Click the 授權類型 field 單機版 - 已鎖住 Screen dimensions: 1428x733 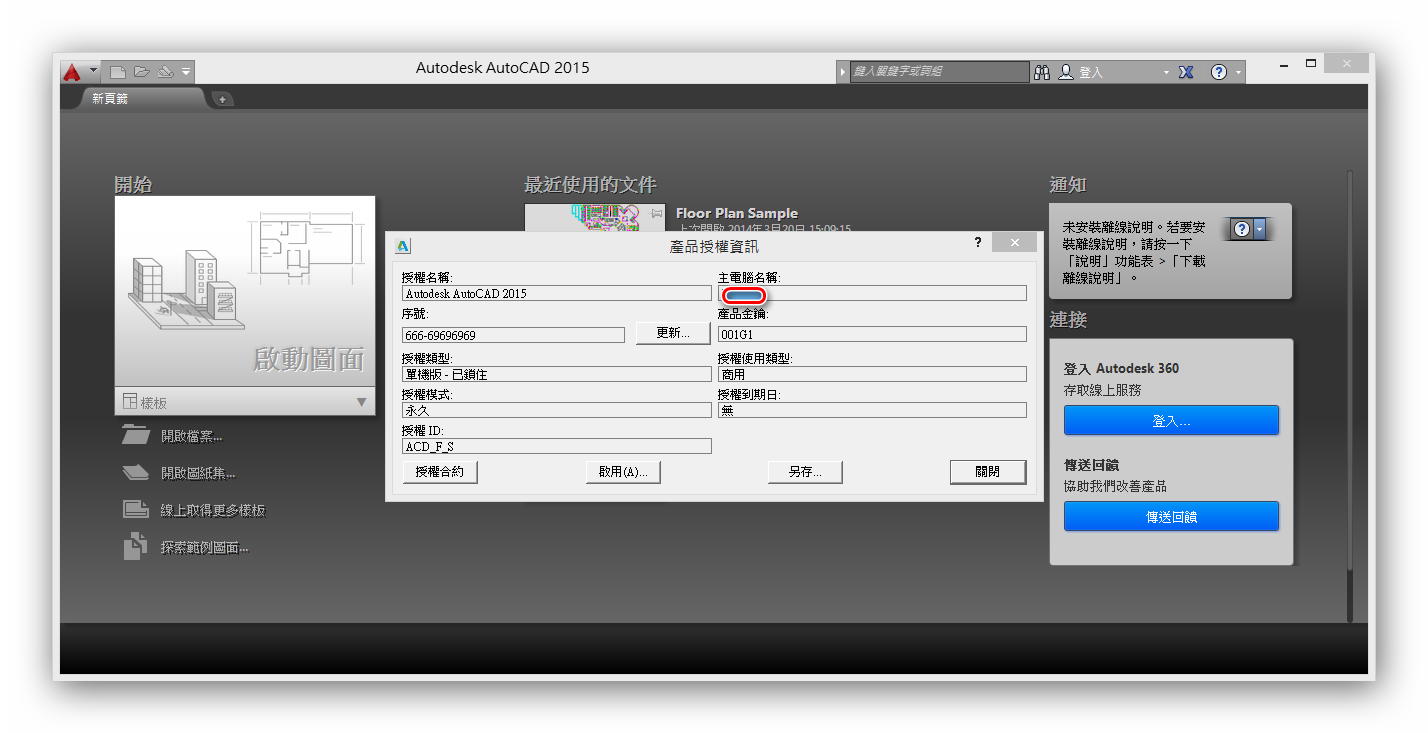557,374
